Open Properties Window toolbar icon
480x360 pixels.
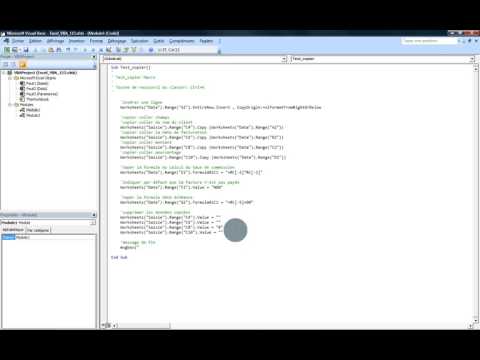[x=126, y=50]
